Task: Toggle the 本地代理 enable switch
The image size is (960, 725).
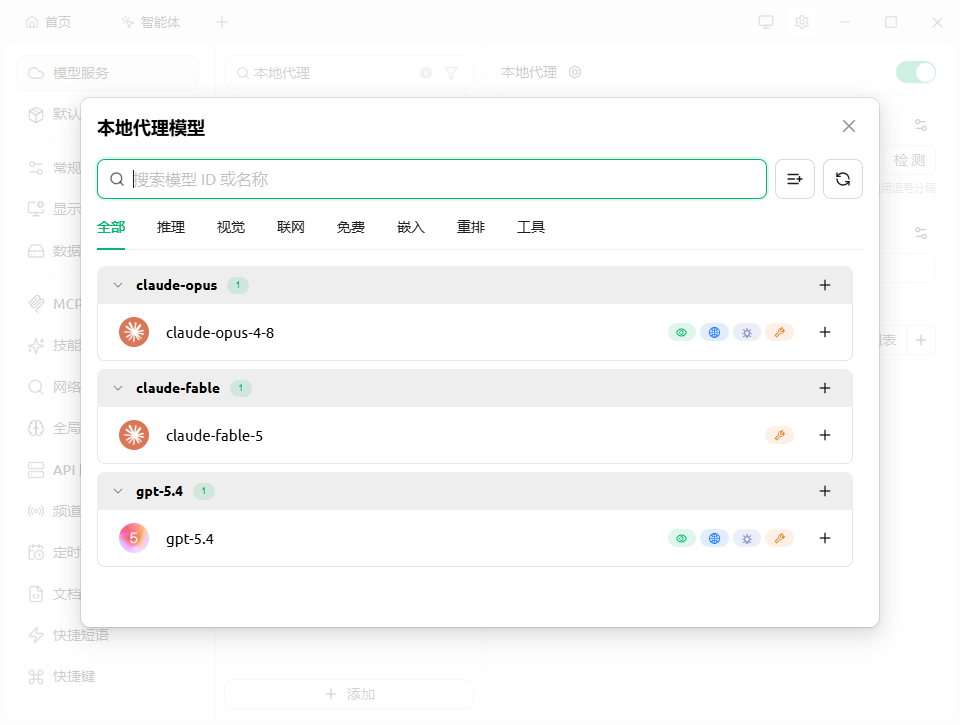Action: (x=915, y=72)
